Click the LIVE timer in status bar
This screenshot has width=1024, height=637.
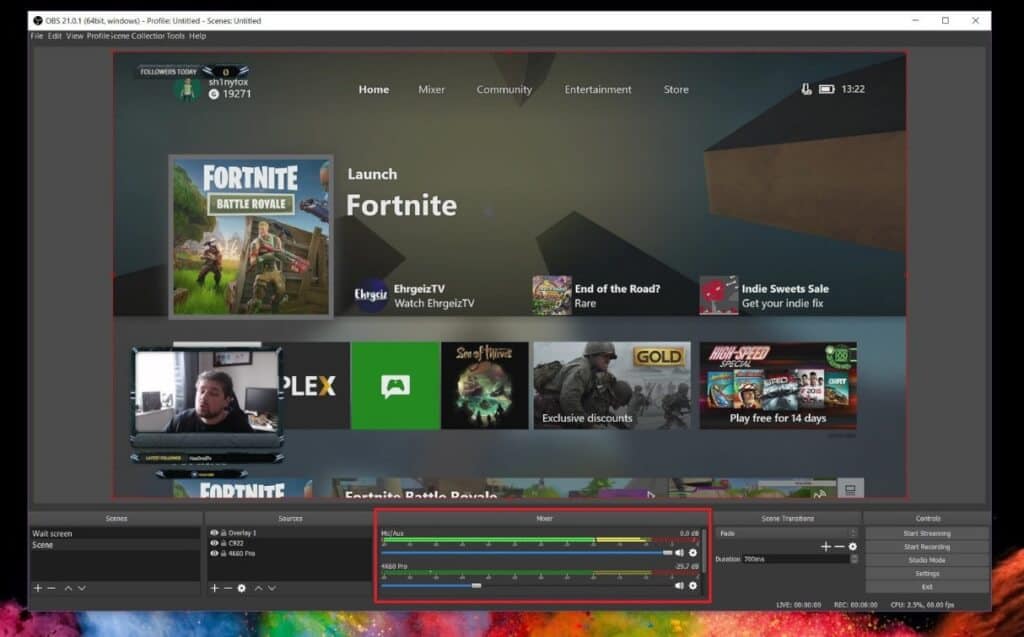click(x=798, y=605)
